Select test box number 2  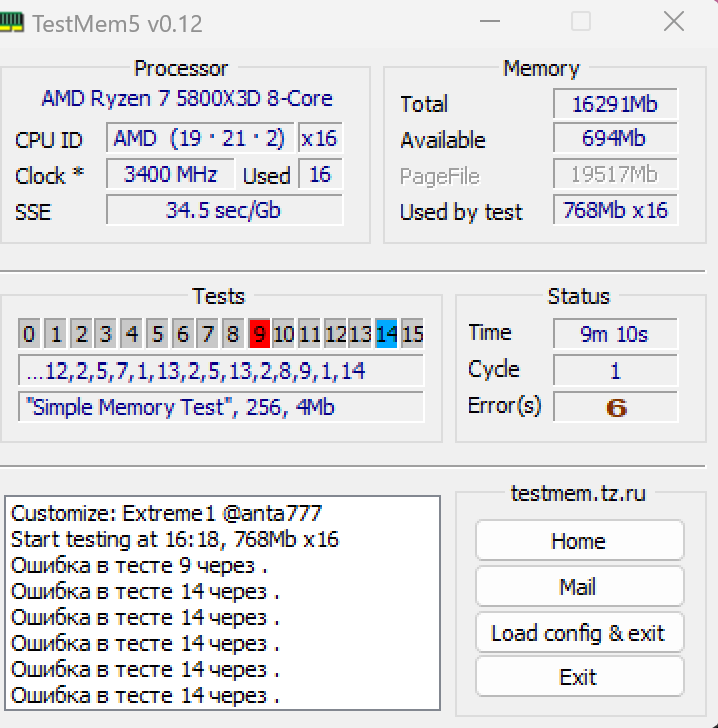tap(81, 333)
